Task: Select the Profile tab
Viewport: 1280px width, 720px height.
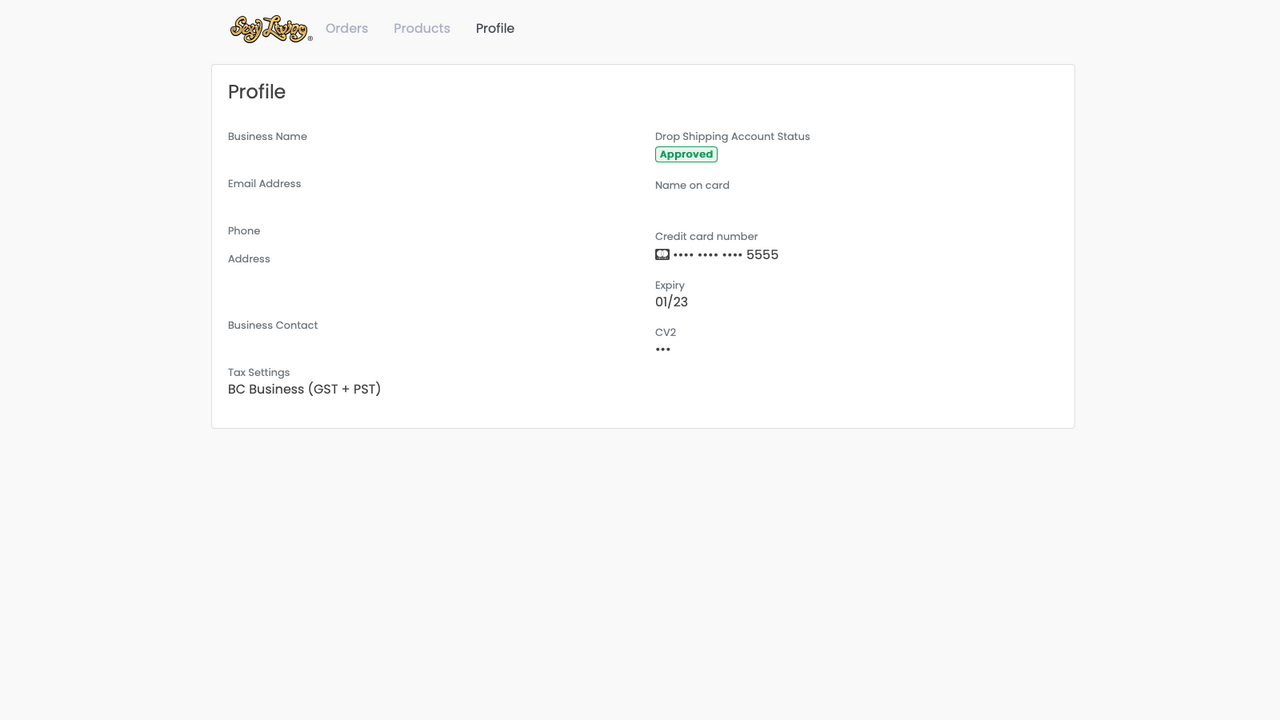Action: click(x=495, y=28)
